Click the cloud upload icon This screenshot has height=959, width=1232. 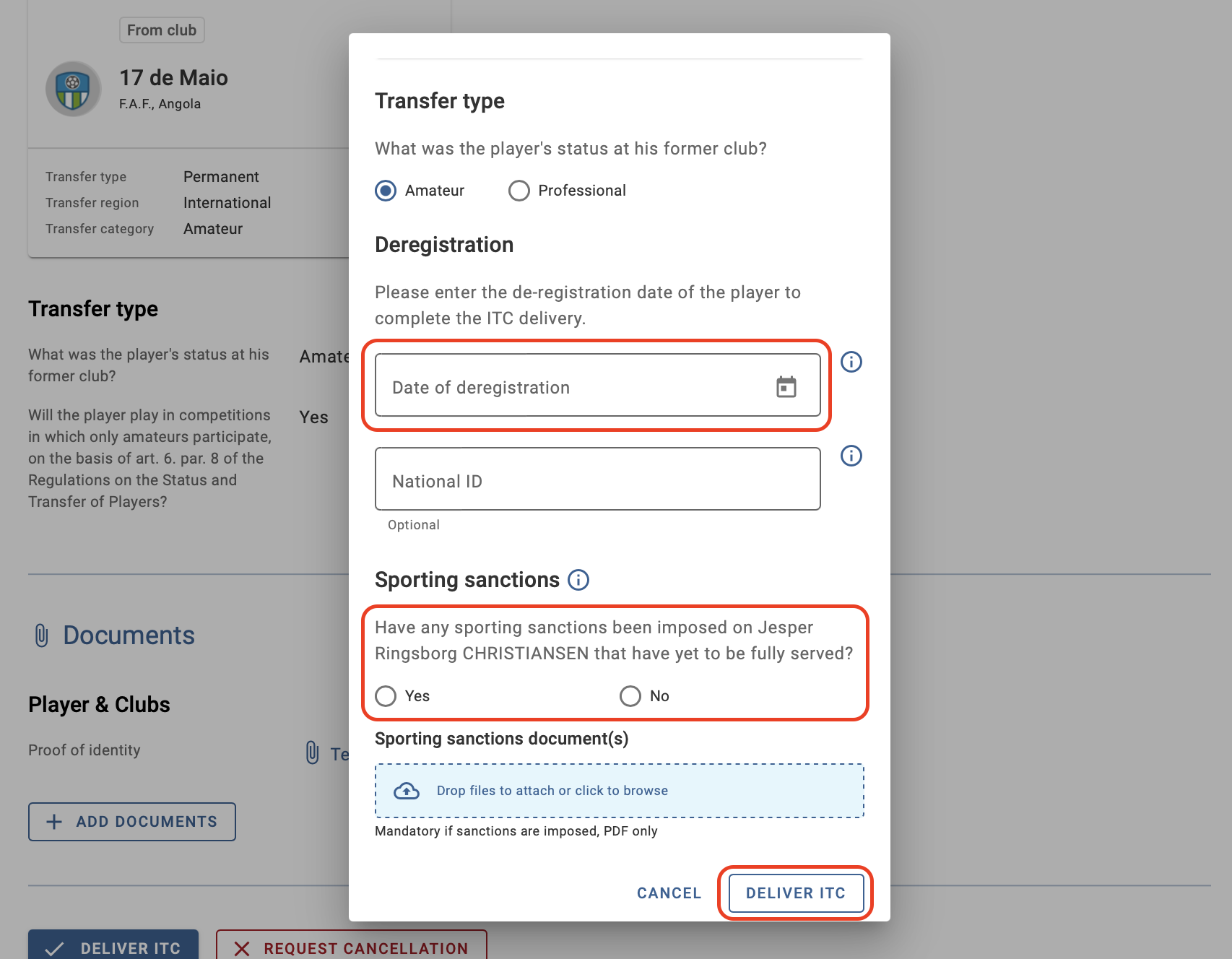[407, 791]
